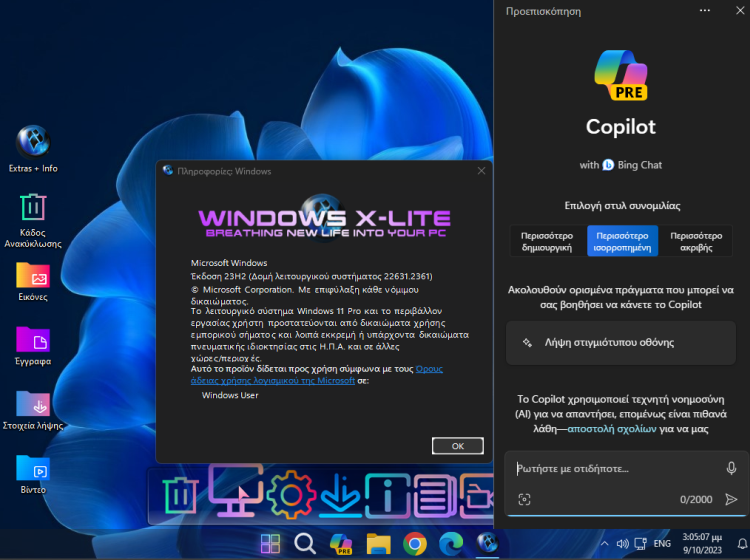Click the taskbar Search magnifier icon
The width and height of the screenshot is (750, 560).
(305, 544)
